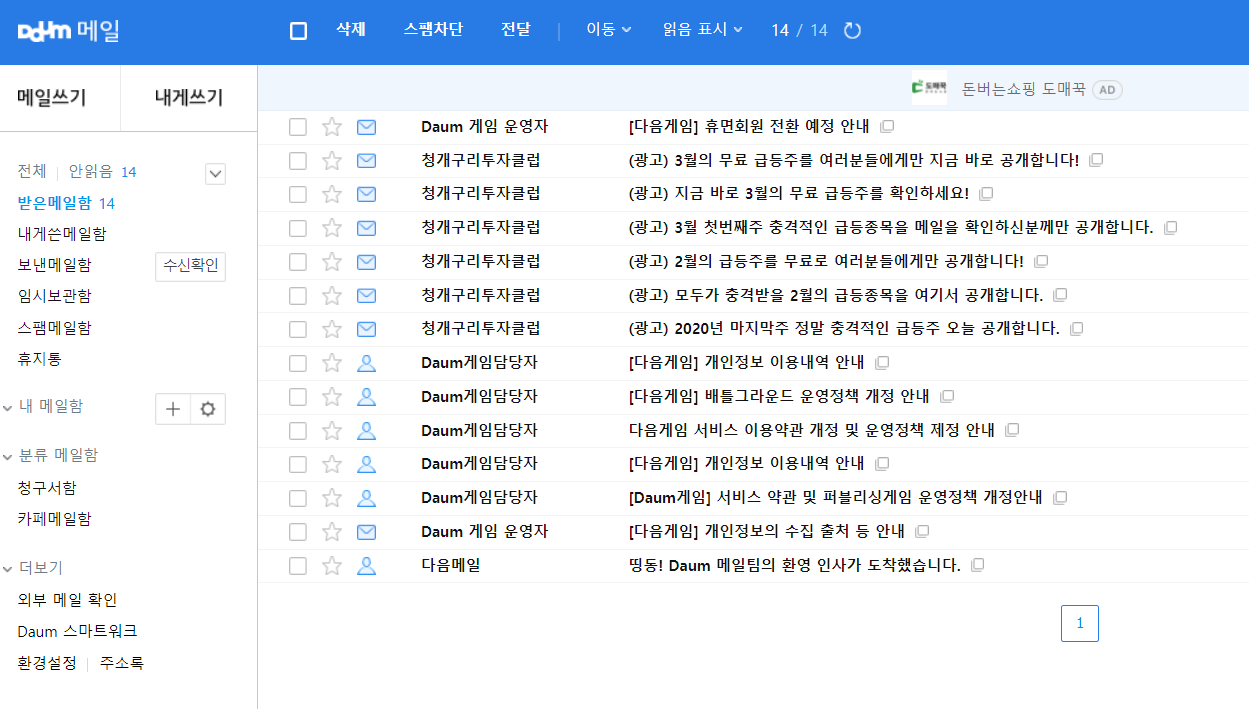Click envelope icon of 휴면회원 전환 예정 안내
Screen dimensions: 1249x709
pyautogui.click(x=367, y=127)
